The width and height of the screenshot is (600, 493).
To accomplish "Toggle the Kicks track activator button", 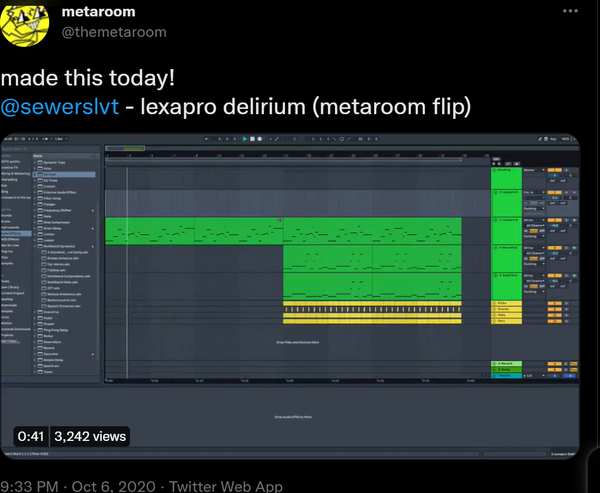I will tap(554, 304).
